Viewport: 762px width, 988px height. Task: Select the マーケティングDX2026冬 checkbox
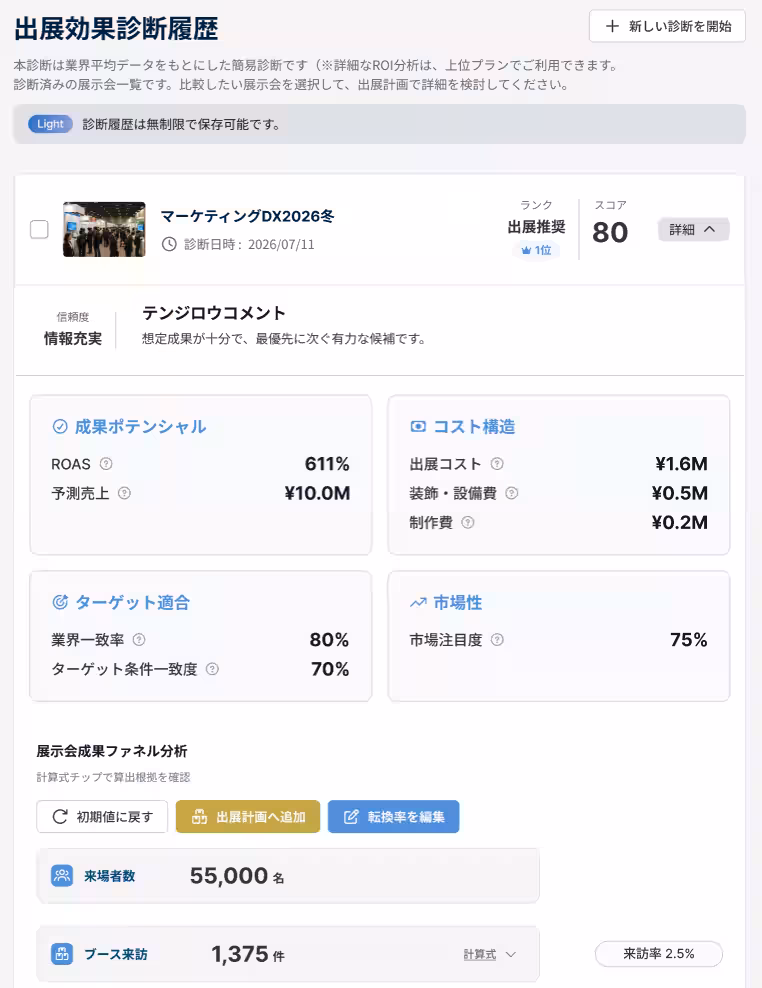pos(39,229)
